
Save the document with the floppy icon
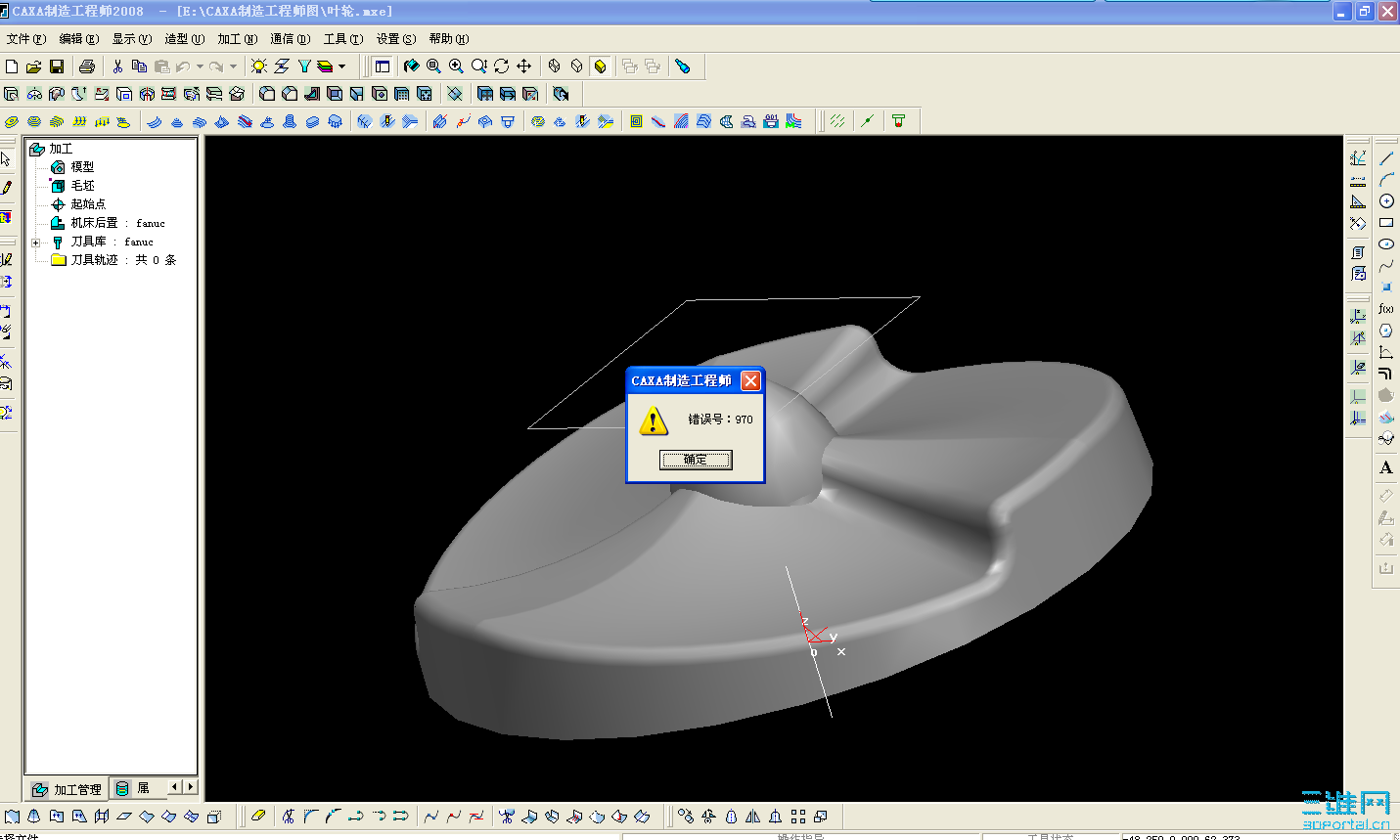click(x=57, y=66)
